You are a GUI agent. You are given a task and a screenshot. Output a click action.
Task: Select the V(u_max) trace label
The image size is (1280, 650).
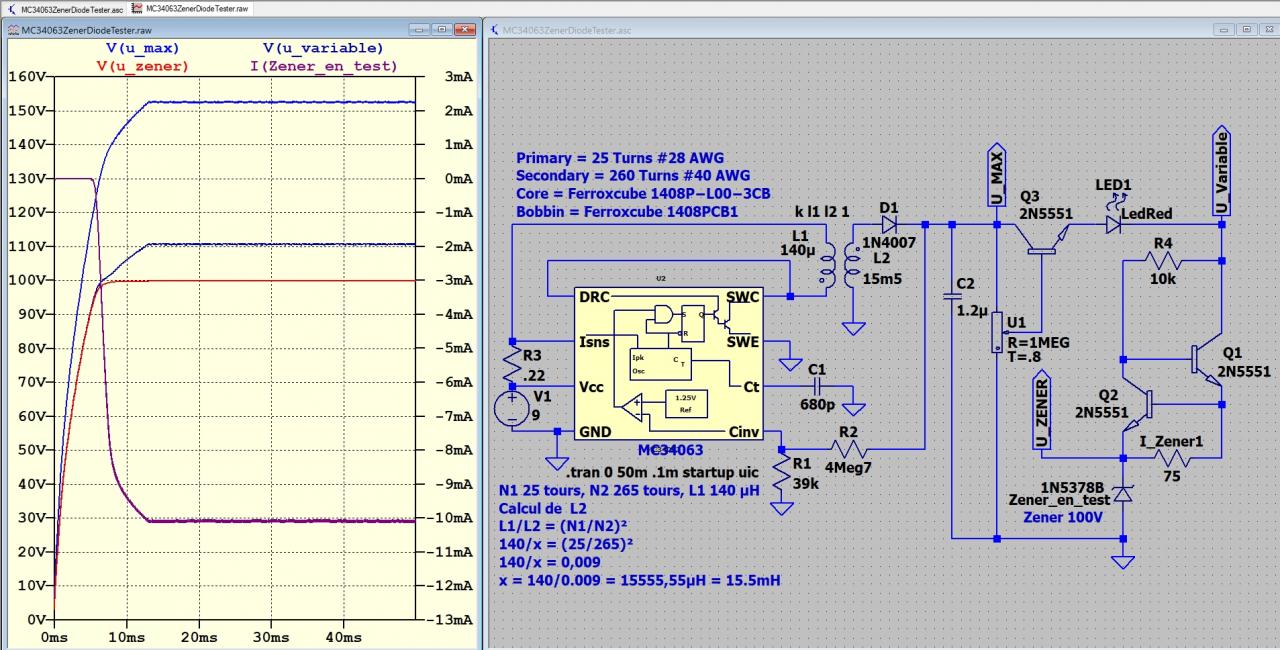pyautogui.click(x=143, y=48)
